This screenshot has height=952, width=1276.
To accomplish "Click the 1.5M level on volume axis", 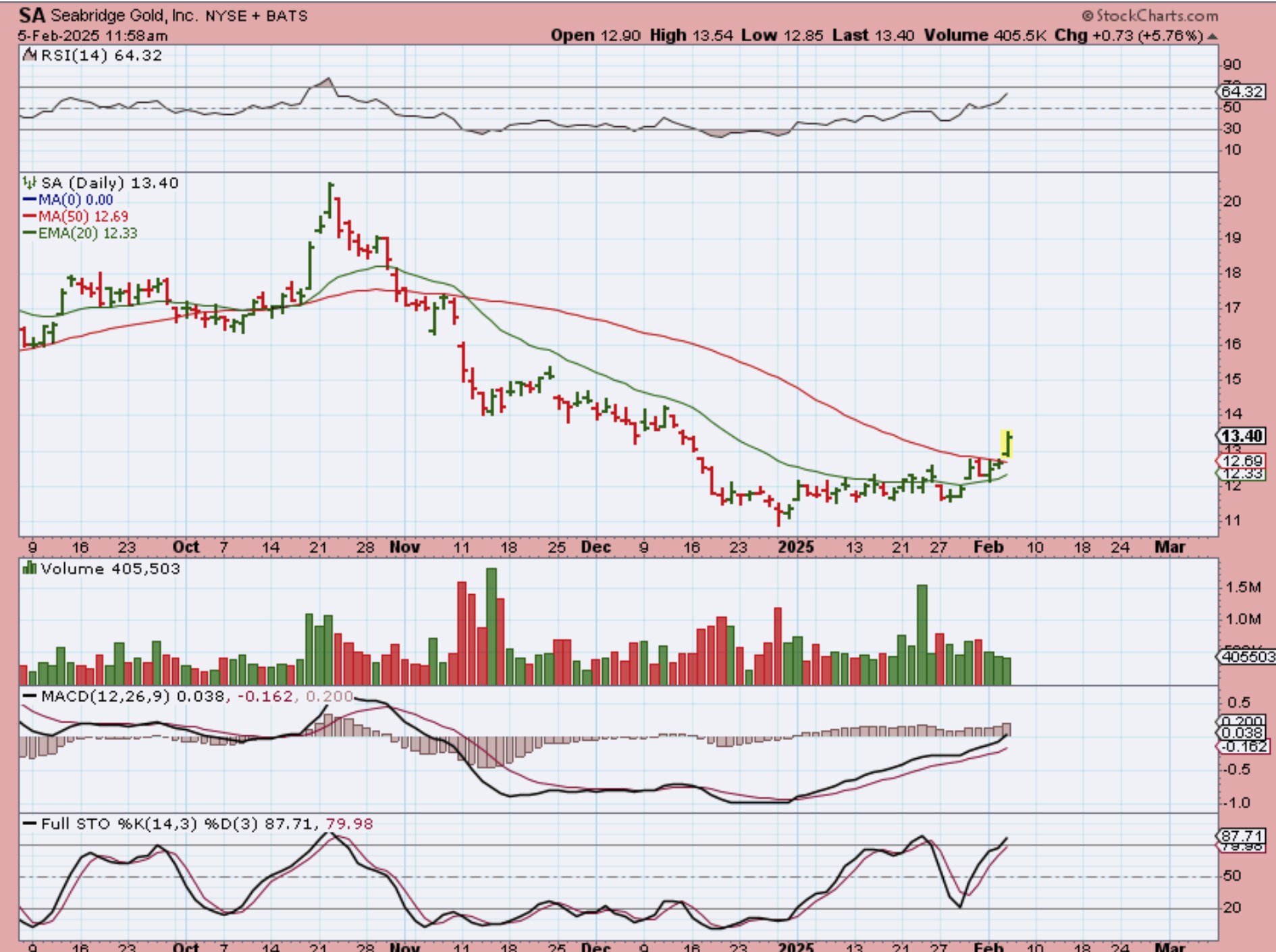I will (1243, 587).
